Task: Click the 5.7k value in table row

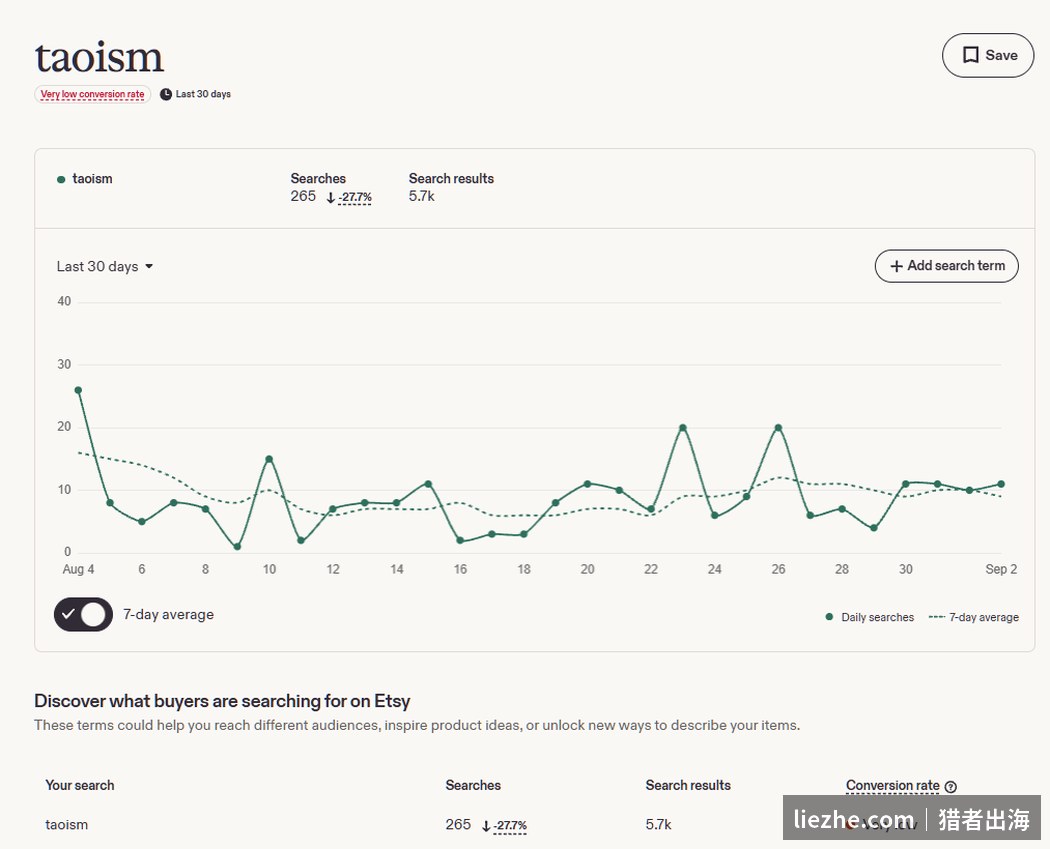Action: pyautogui.click(x=658, y=825)
